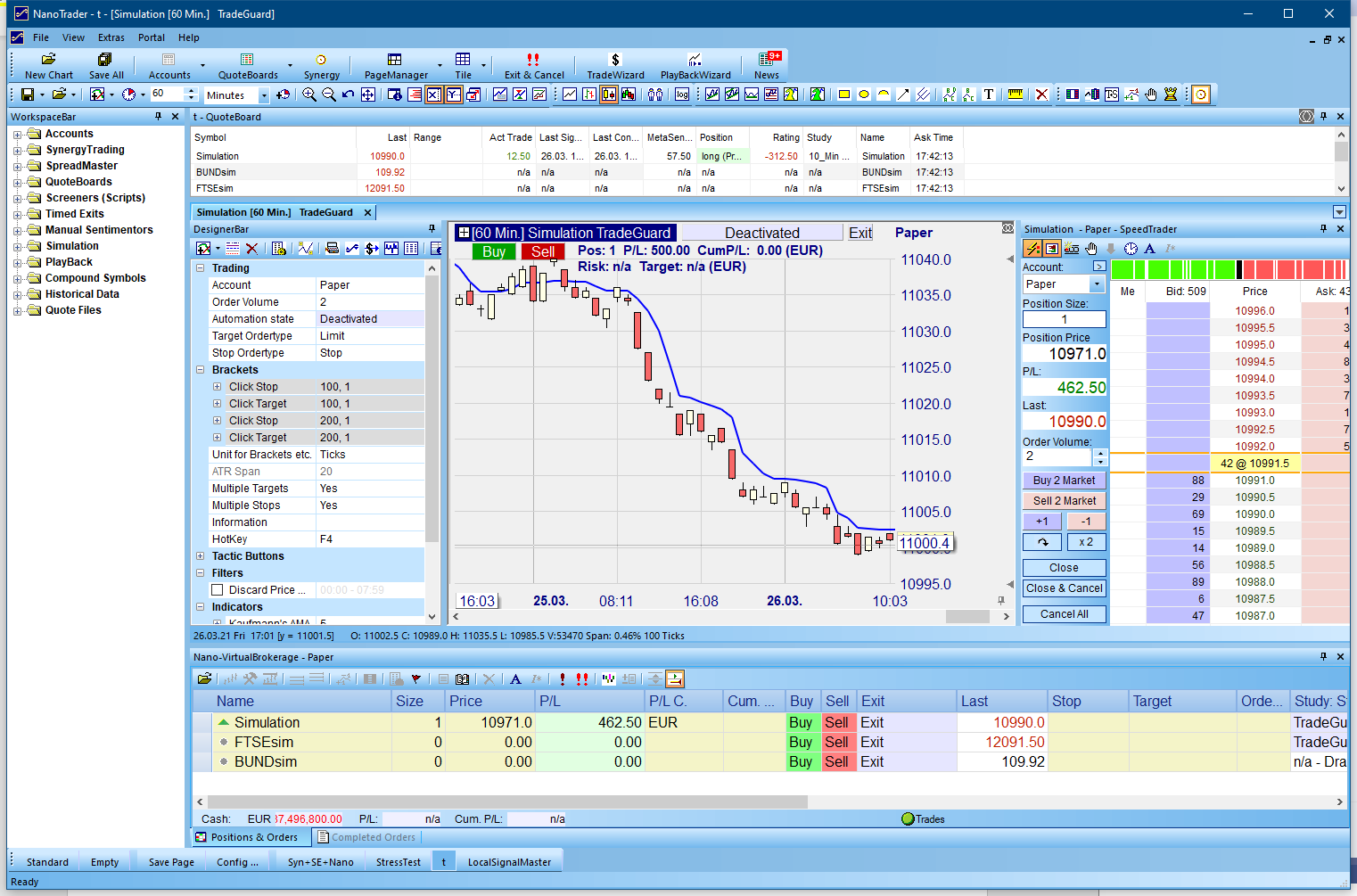Viewport: 1357px width, 896px height.
Task: Click the Exit & Cancel icon
Action: click(533, 61)
